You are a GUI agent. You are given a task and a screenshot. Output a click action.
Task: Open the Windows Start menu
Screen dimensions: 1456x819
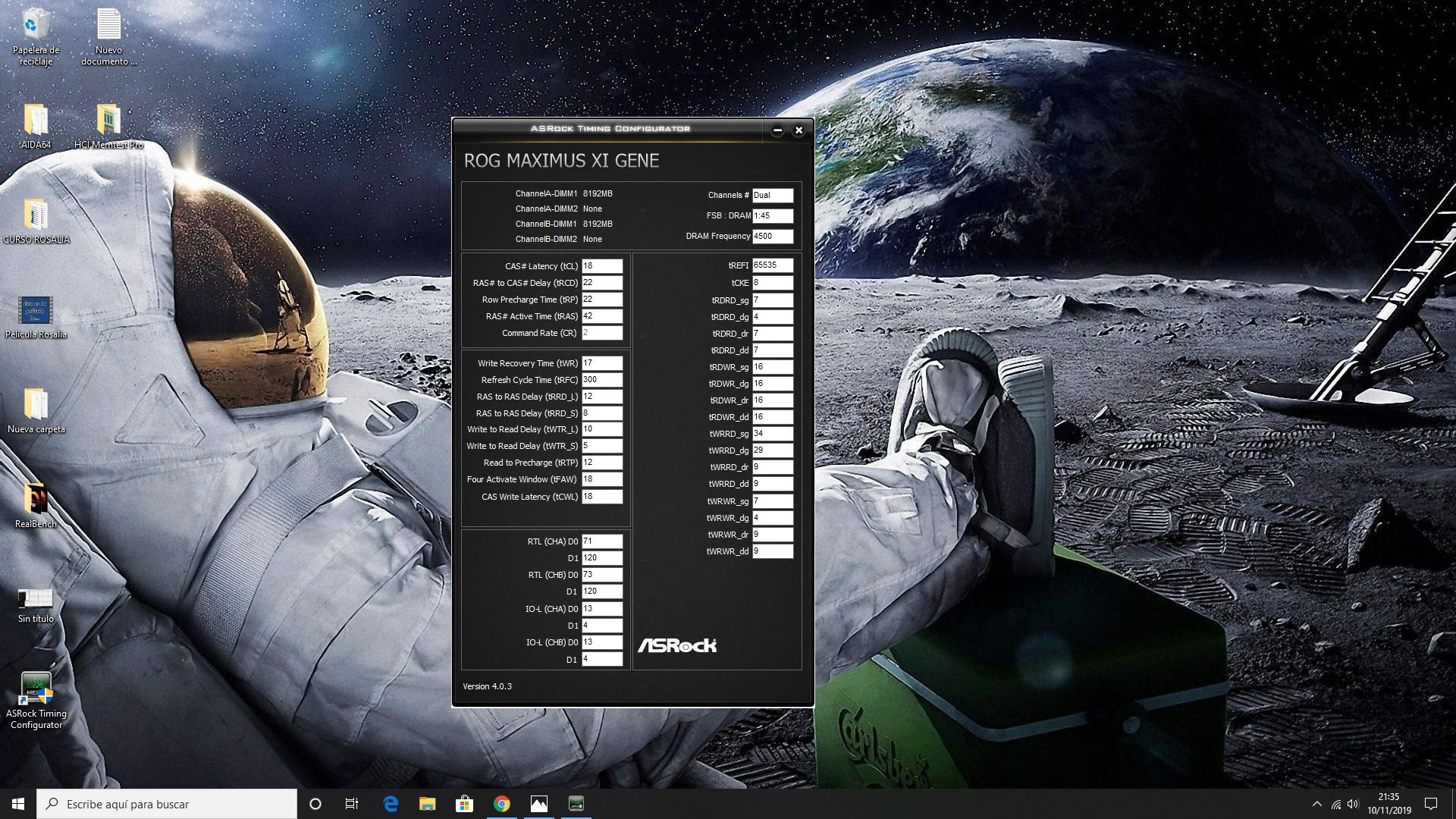tap(18, 804)
